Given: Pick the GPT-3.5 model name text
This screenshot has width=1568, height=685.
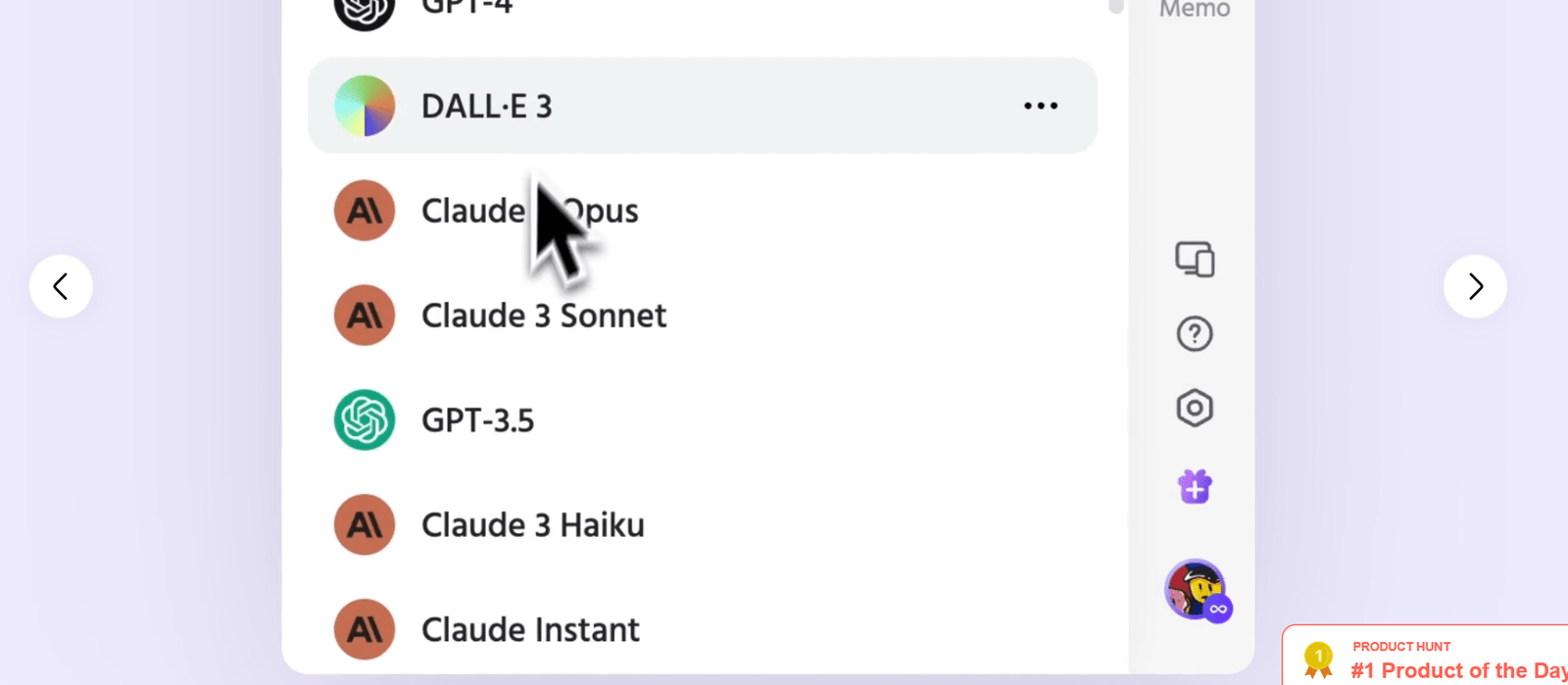Looking at the screenshot, I should (478, 420).
